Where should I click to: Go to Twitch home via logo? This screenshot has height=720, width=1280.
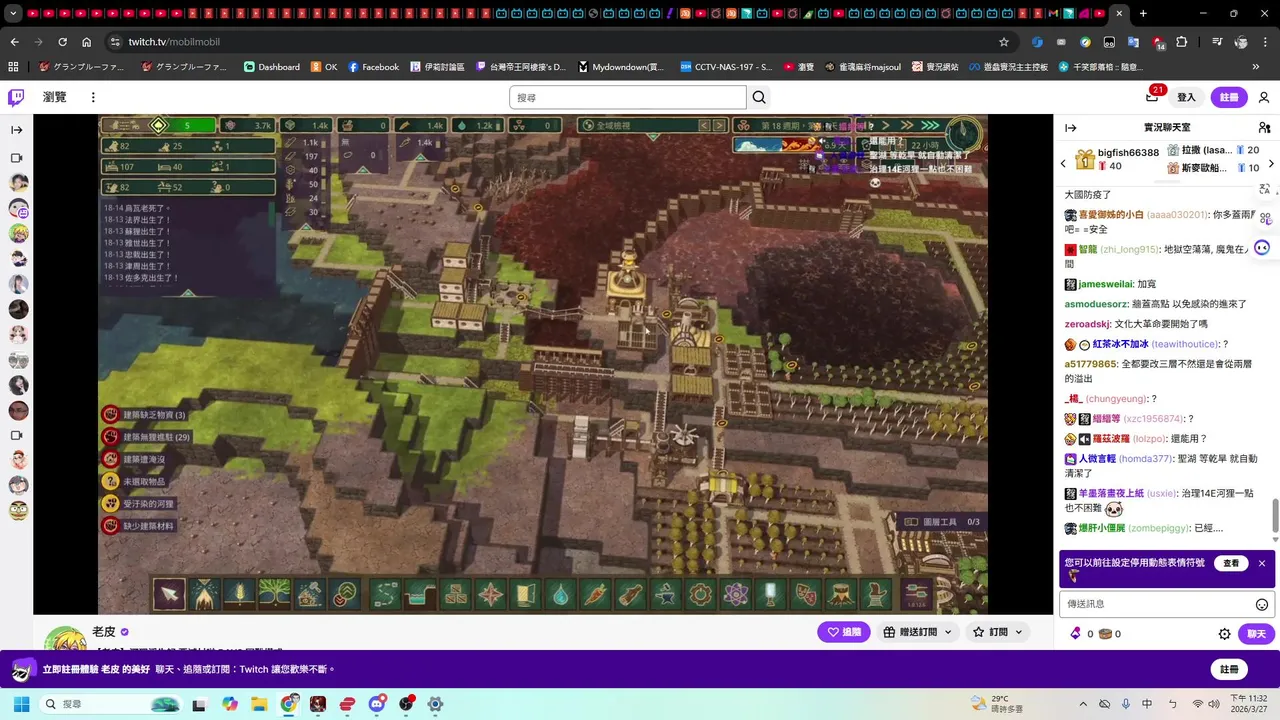[16, 97]
